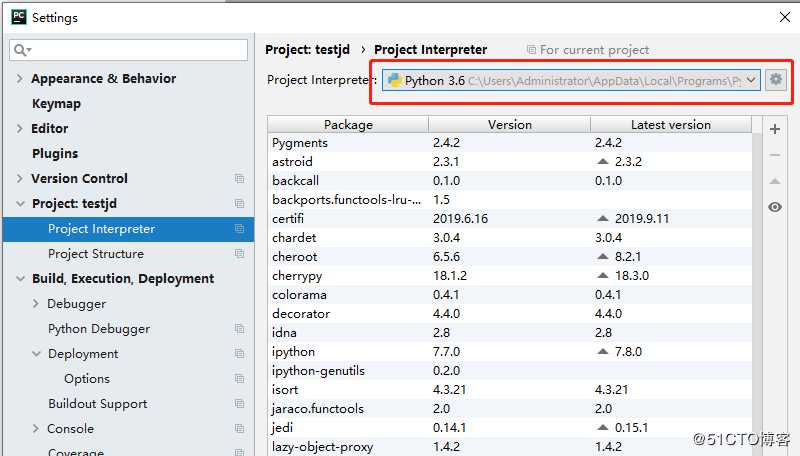Select the jaraco.functools package row
This screenshot has width=800, height=456.
[x=509, y=409]
